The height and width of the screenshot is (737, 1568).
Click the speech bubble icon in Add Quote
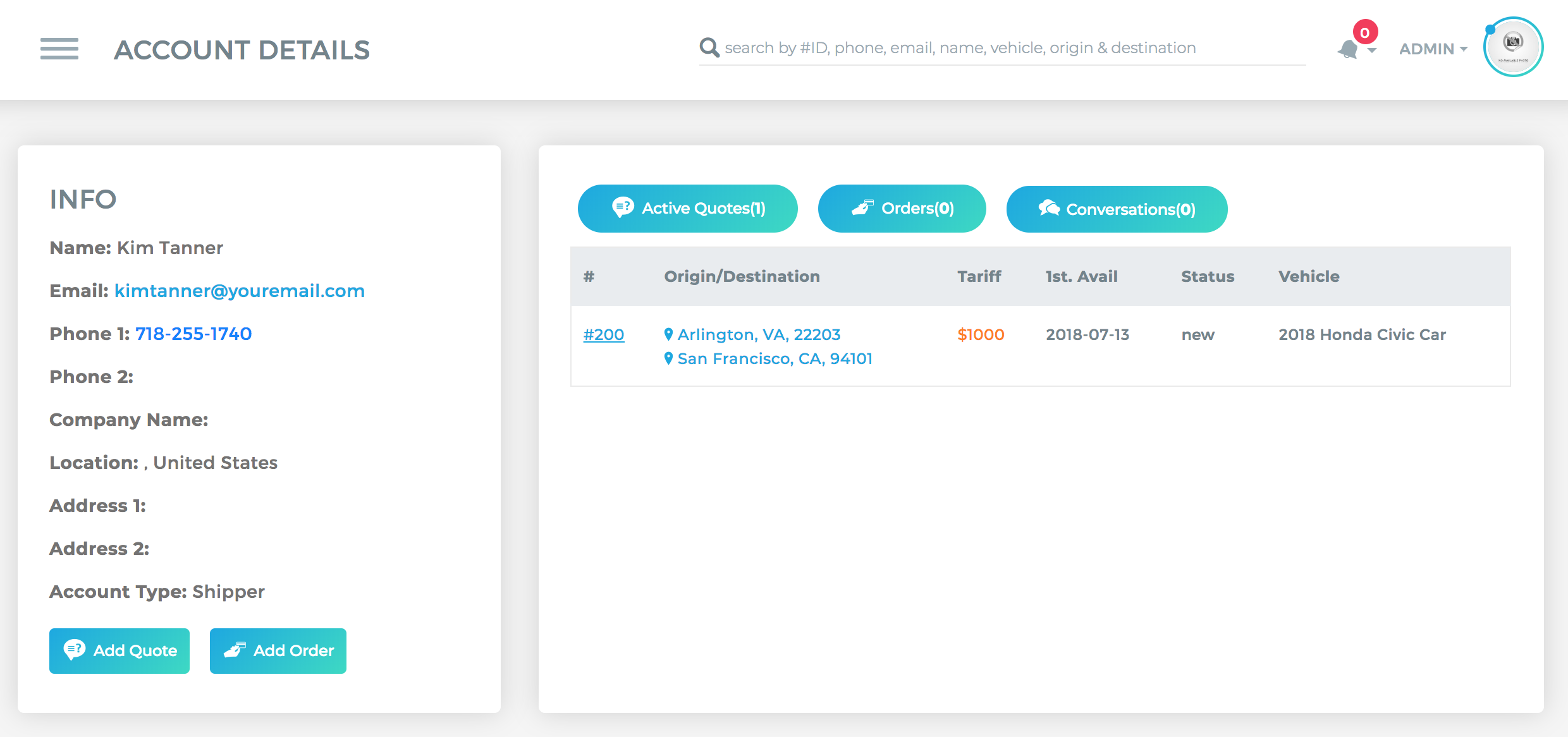75,649
